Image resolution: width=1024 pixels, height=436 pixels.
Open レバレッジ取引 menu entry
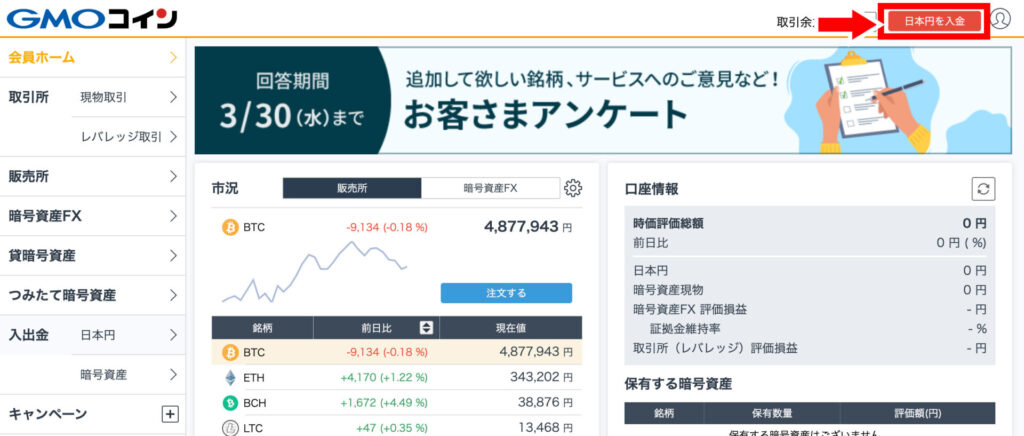click(129, 136)
